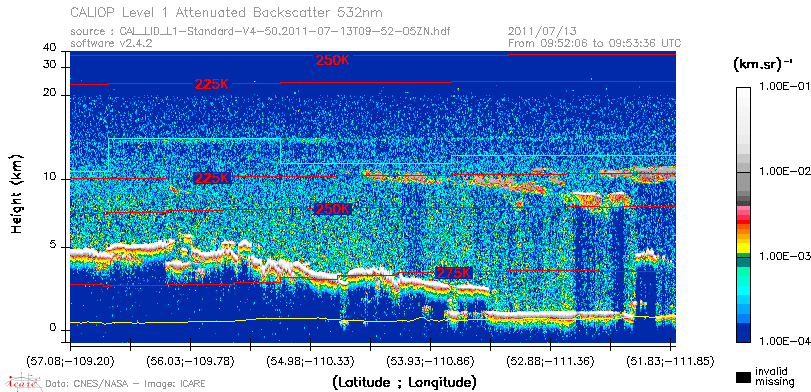
Task: Click the topmost 250K isotherm label
Action: tap(333, 61)
